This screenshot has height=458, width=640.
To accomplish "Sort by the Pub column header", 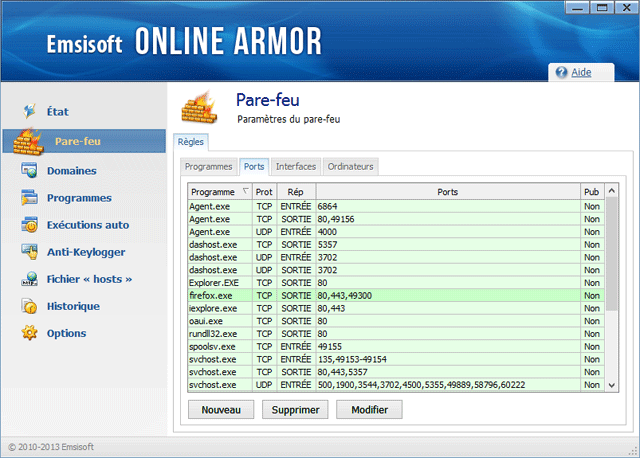I will point(592,191).
